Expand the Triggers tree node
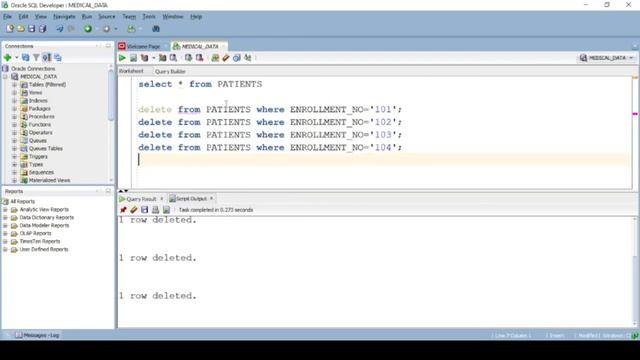The width and height of the screenshot is (640, 360). (x=14, y=156)
